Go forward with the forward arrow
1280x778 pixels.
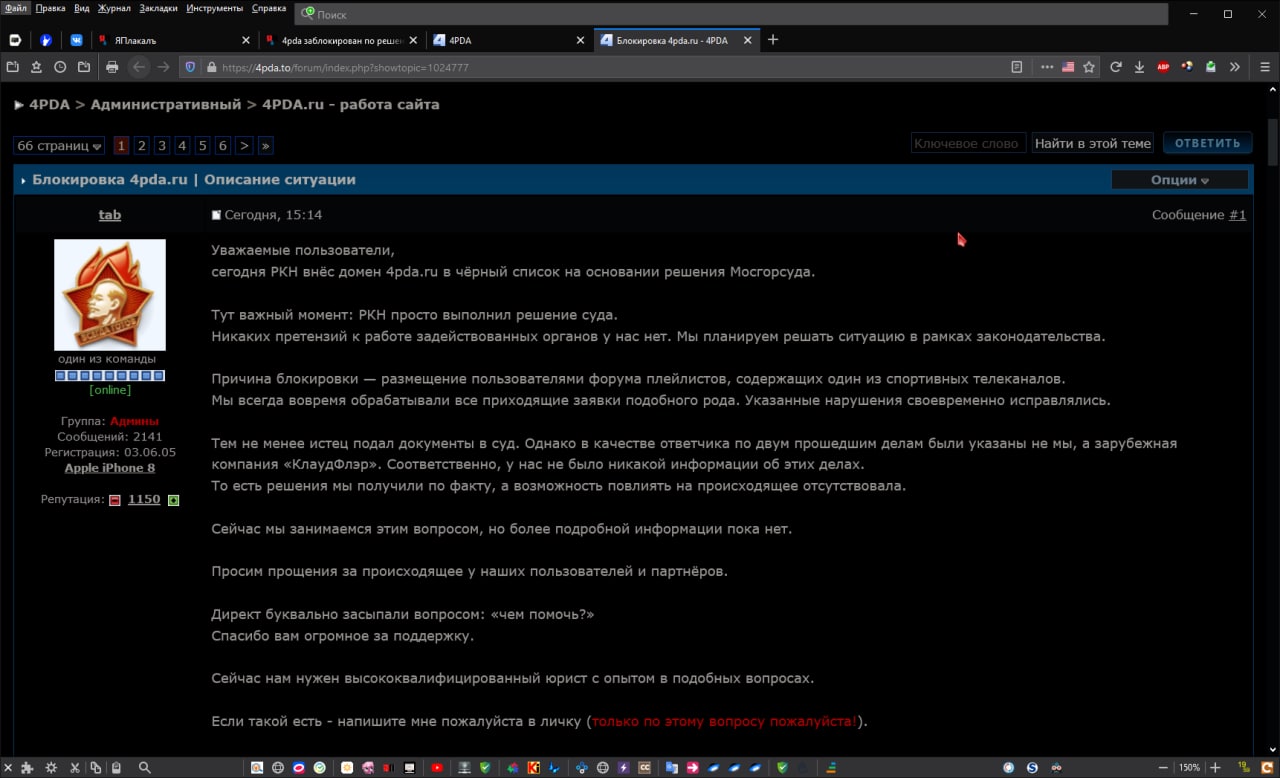tap(164, 67)
